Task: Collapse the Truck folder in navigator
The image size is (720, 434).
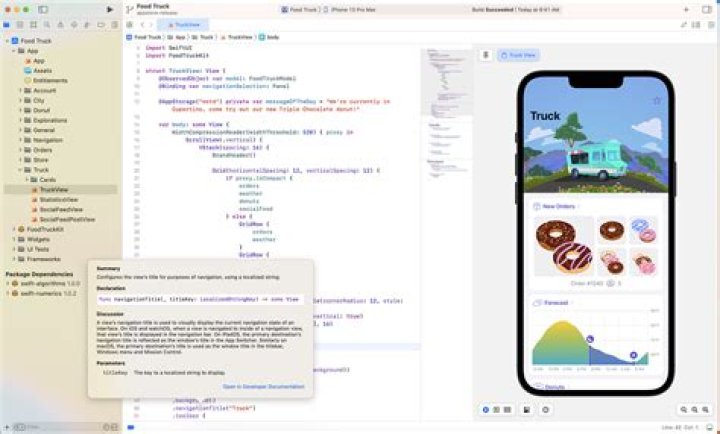Action: click(x=20, y=169)
